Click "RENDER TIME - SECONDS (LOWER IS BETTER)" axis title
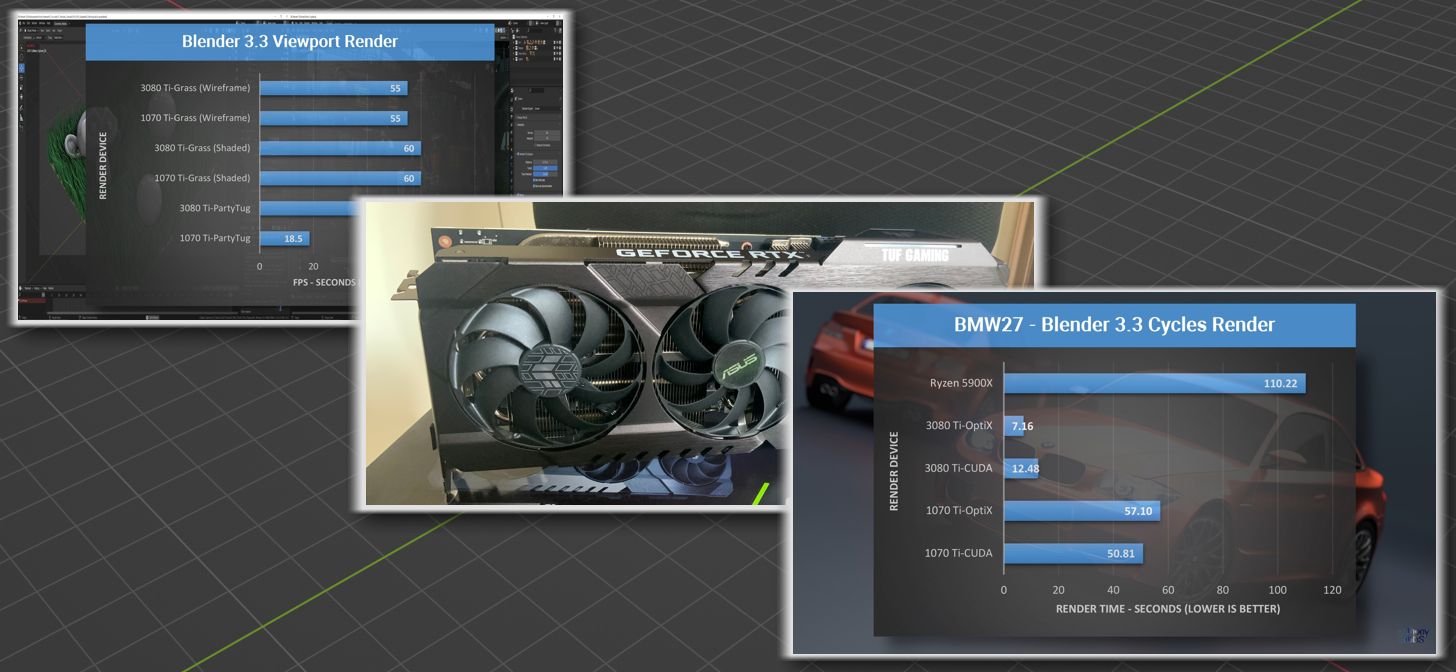The height and width of the screenshot is (672, 1456). point(1168,608)
